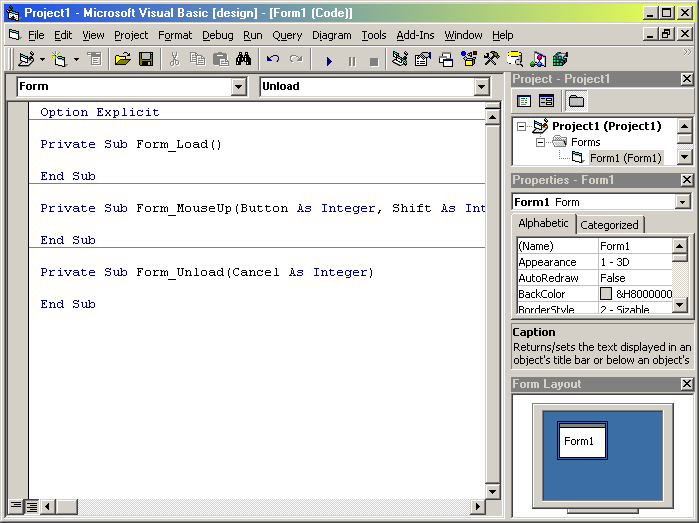699x523 pixels.
Task: Open the Form object dropdown
Action: 238,86
